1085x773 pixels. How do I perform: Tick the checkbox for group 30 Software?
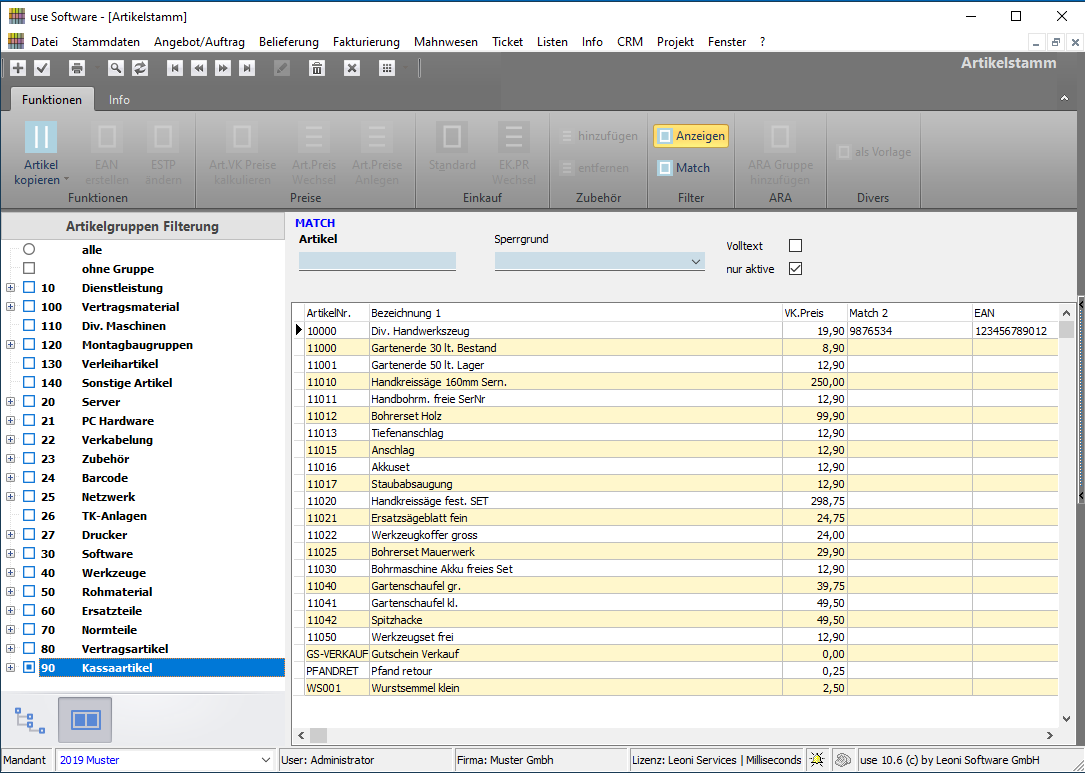click(29, 554)
